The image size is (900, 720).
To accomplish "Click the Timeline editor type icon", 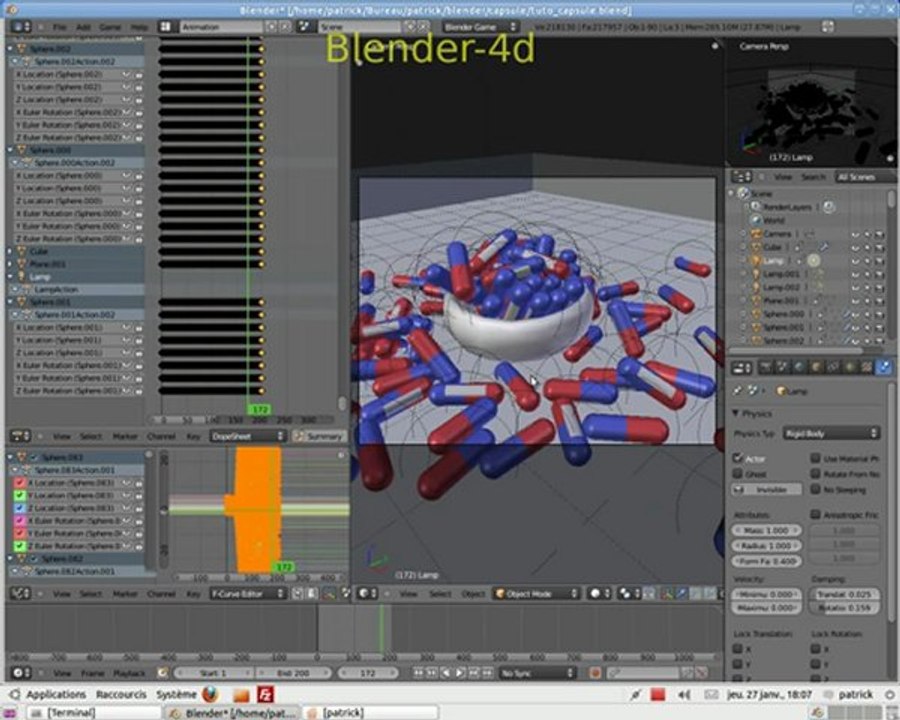I will (21, 672).
